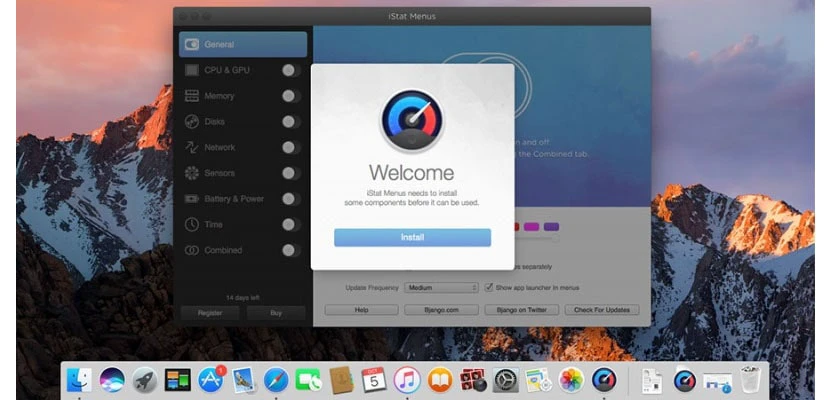Open the Update Frequency Medium dropdown
The height and width of the screenshot is (400, 840).
(x=441, y=288)
